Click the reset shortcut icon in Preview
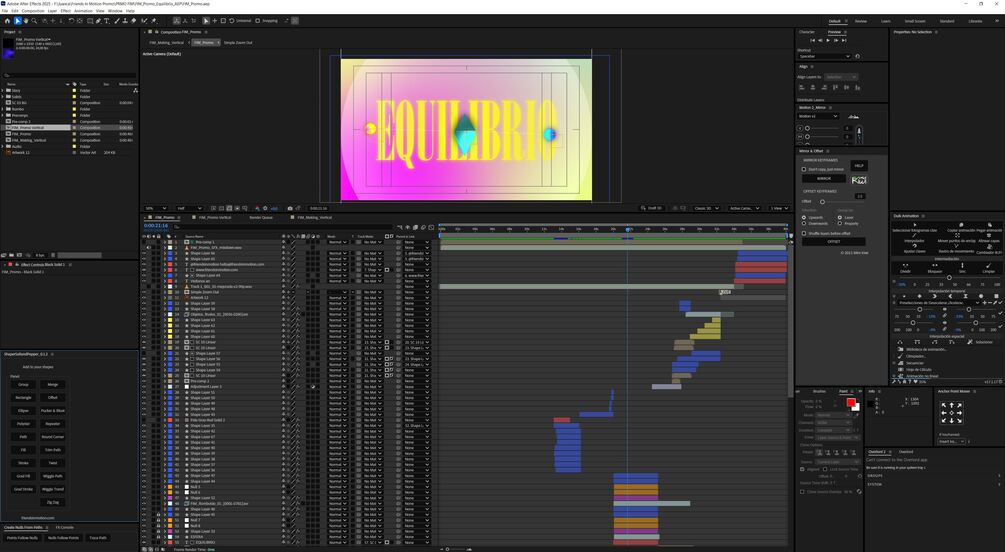This screenshot has height=552, width=1005. click(x=858, y=56)
